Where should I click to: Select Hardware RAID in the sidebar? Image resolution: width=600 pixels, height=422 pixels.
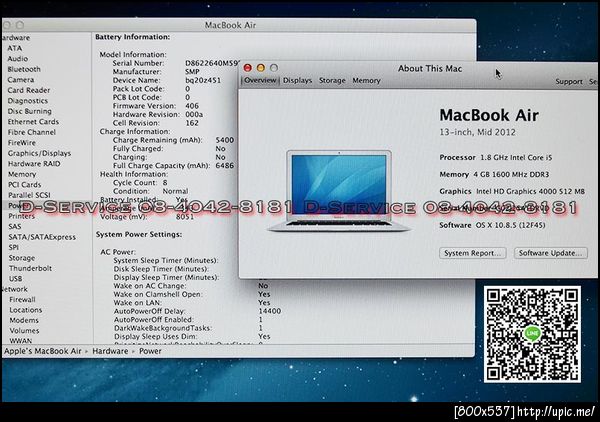pos(34,164)
